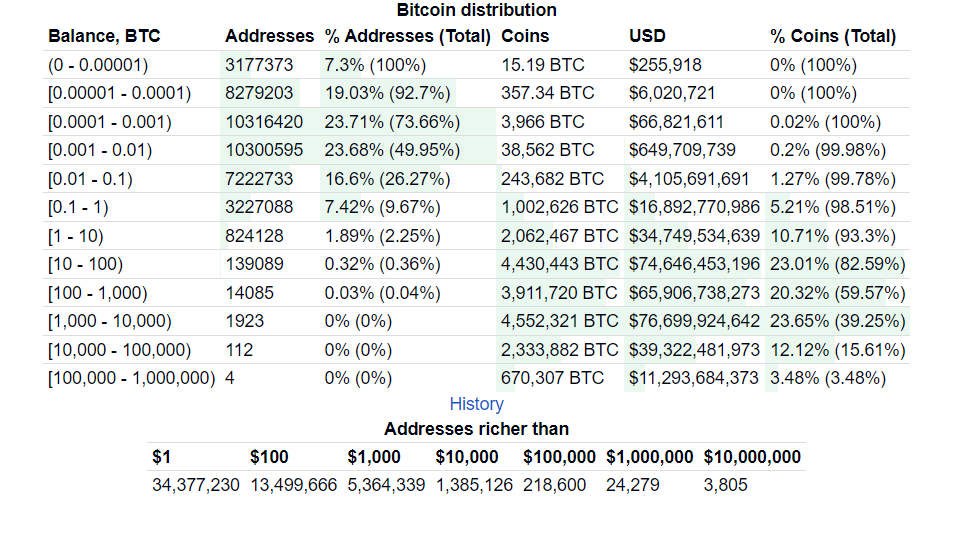Image resolution: width=953 pixels, height=541 pixels.
Task: Select the '$1,000,000' column header
Action: (649, 457)
